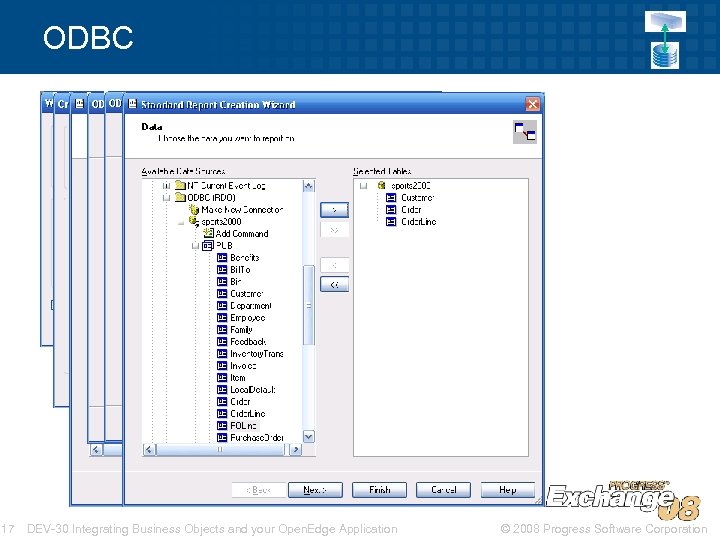Click the PUB schema icon
Image resolution: width=720 pixels, height=540 pixels.
[208, 245]
